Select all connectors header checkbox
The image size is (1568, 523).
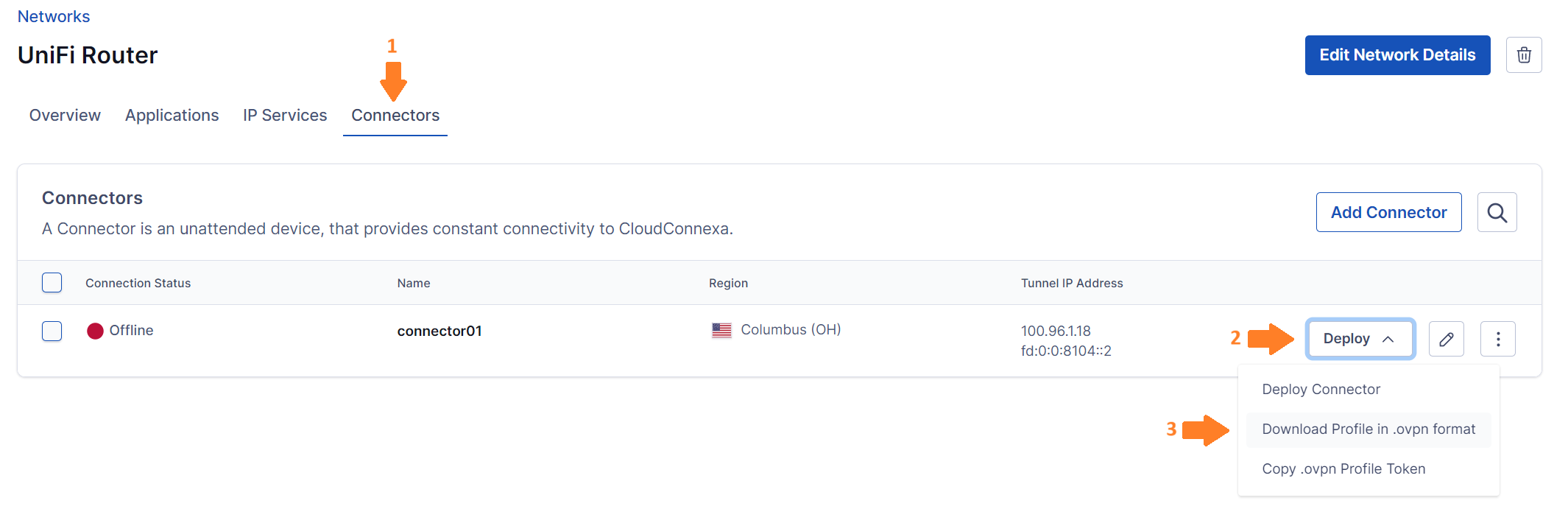(x=52, y=283)
